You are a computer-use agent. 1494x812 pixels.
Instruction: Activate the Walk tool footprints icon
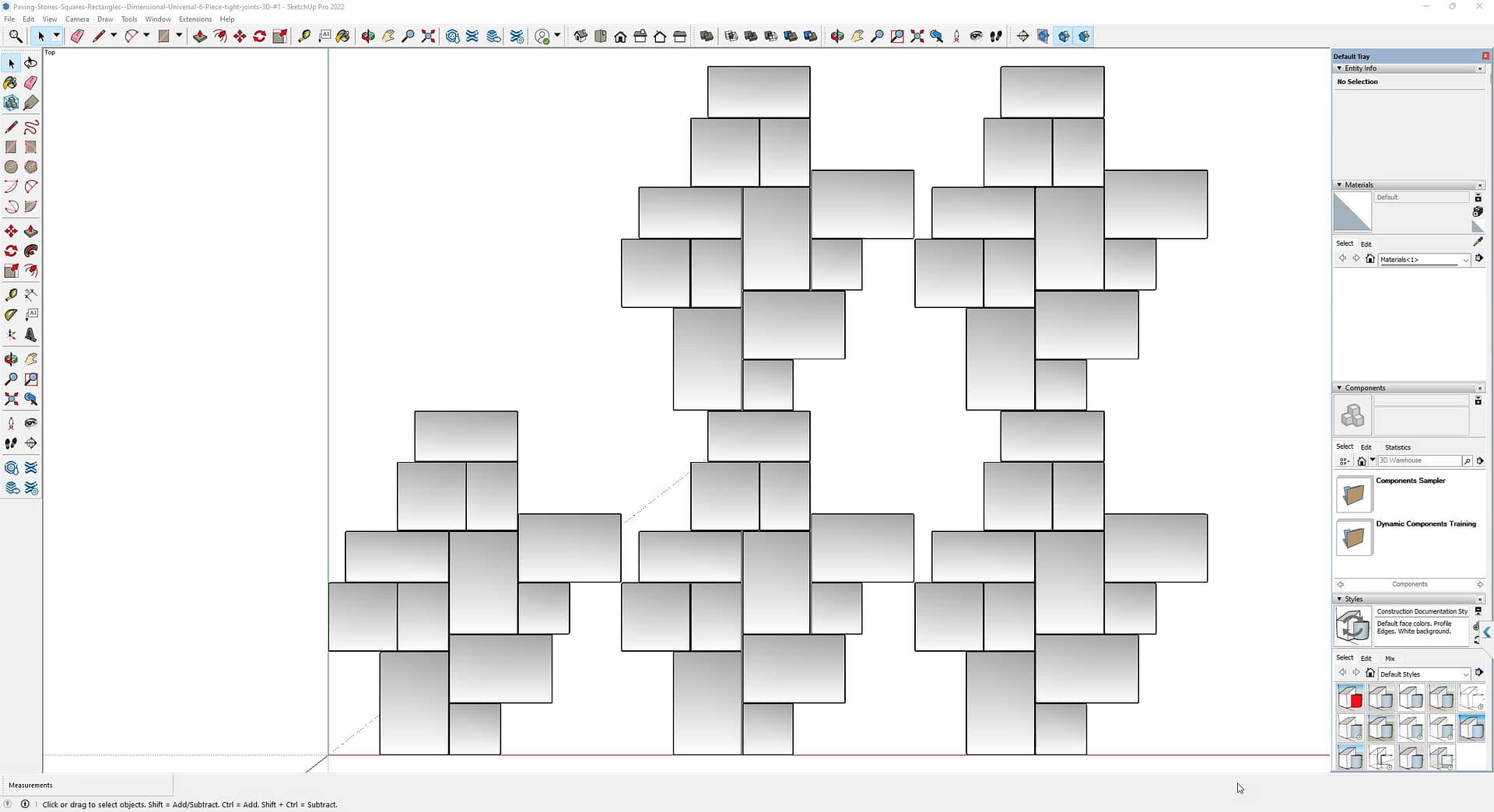point(11,443)
